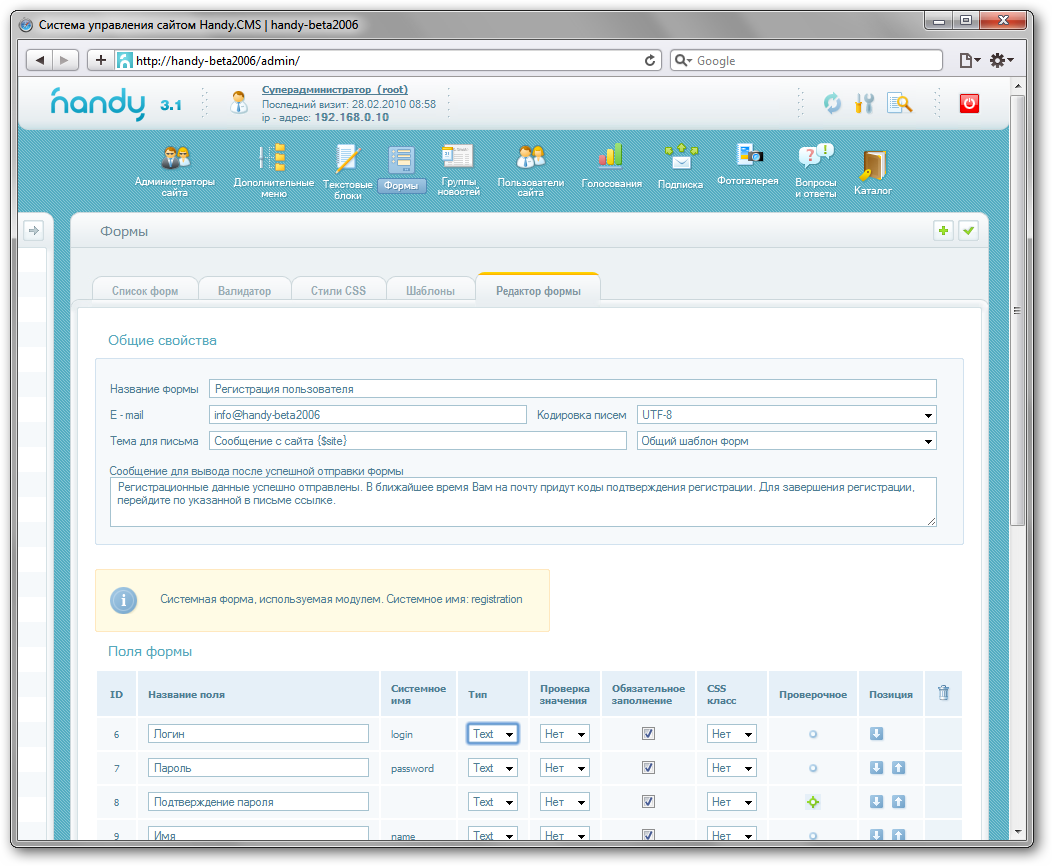
Task: Expand the collapsed left sidebar arrow
Action: tap(33, 231)
